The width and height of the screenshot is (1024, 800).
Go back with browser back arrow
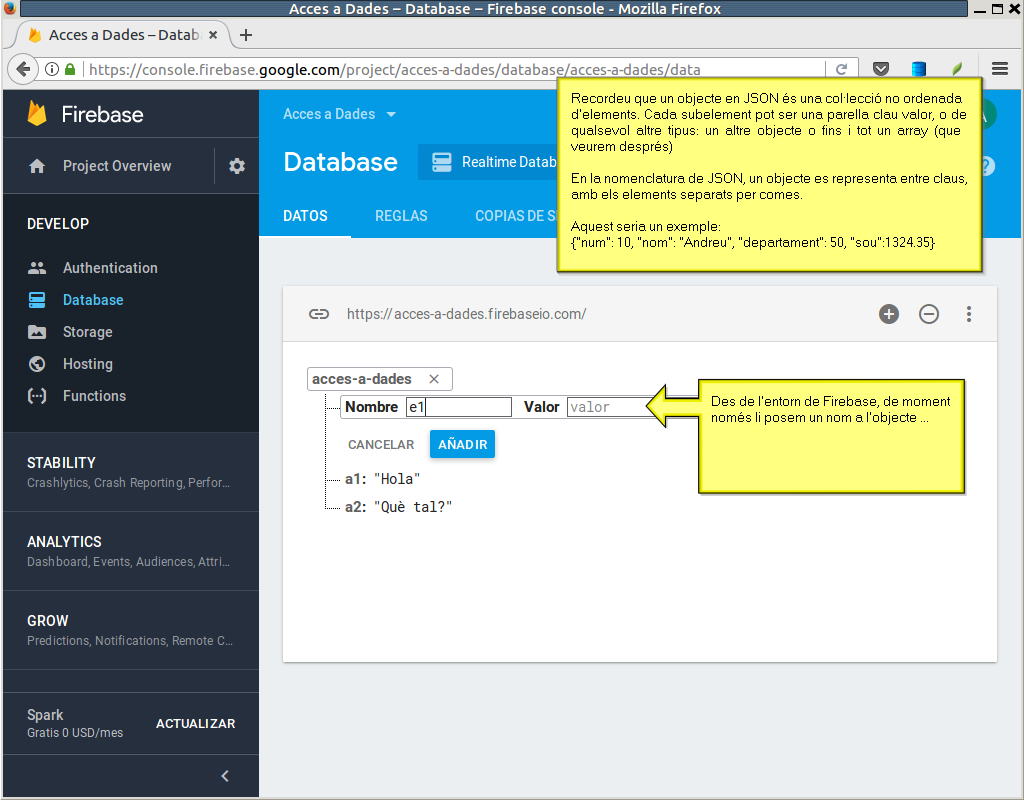[x=23, y=69]
